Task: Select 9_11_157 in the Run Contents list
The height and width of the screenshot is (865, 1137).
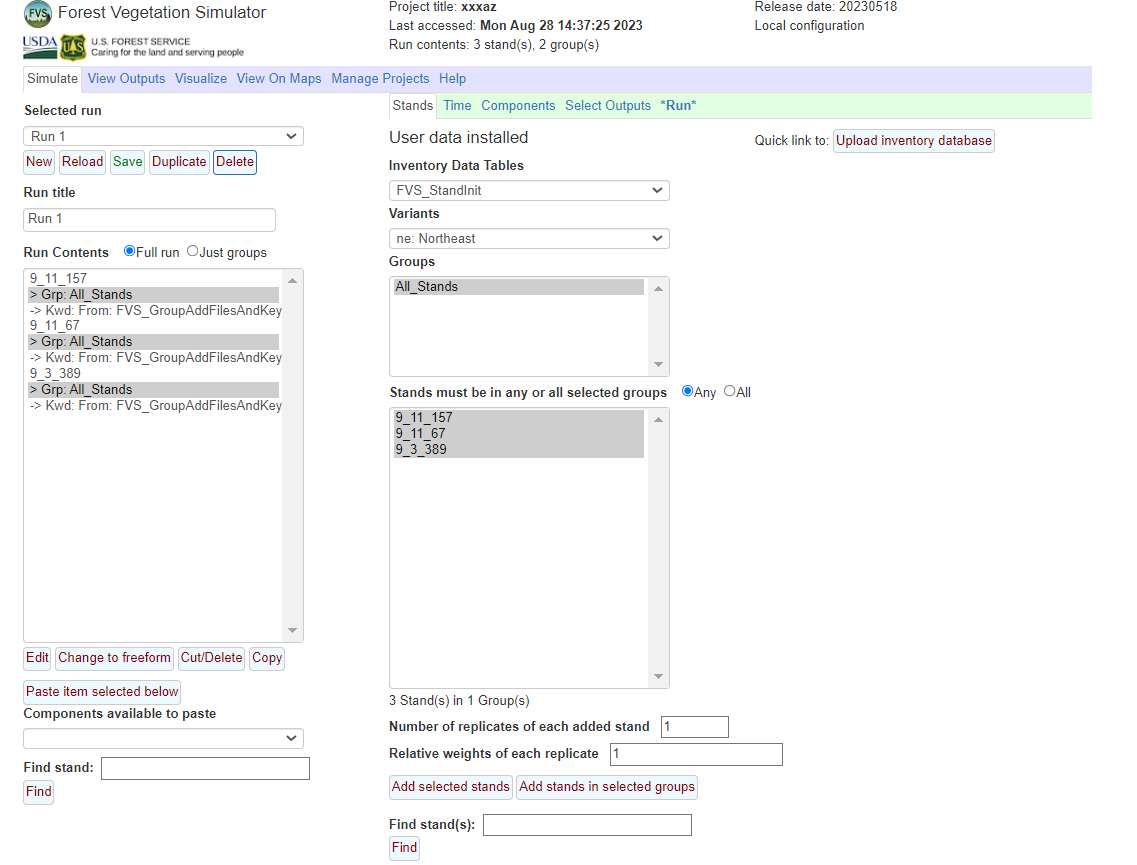Action: pos(154,278)
